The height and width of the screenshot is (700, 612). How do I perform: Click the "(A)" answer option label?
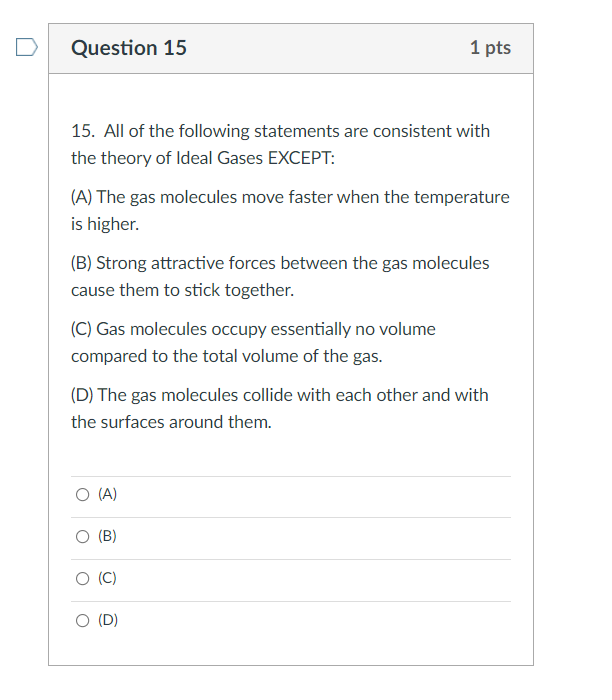pos(108,494)
